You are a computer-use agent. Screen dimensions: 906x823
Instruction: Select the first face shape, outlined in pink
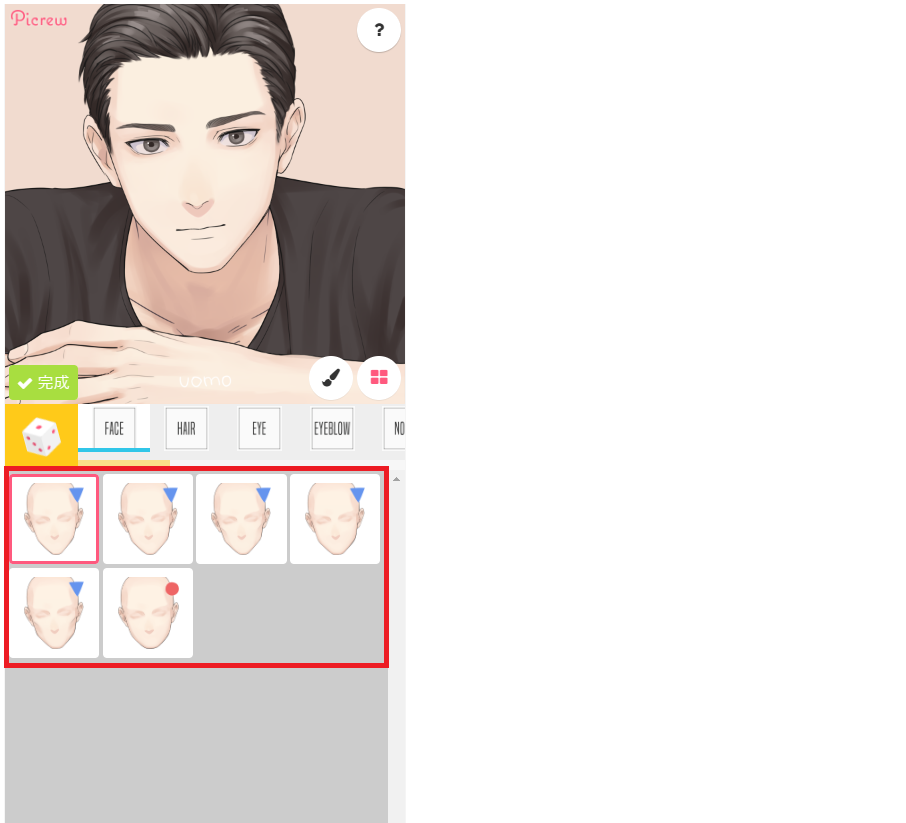(x=54, y=519)
